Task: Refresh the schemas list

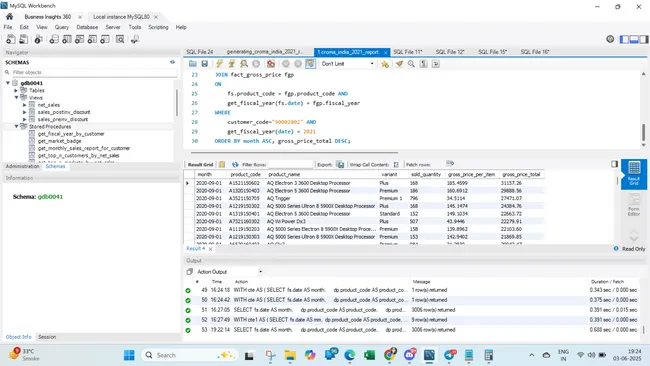Action: pyautogui.click(x=172, y=62)
